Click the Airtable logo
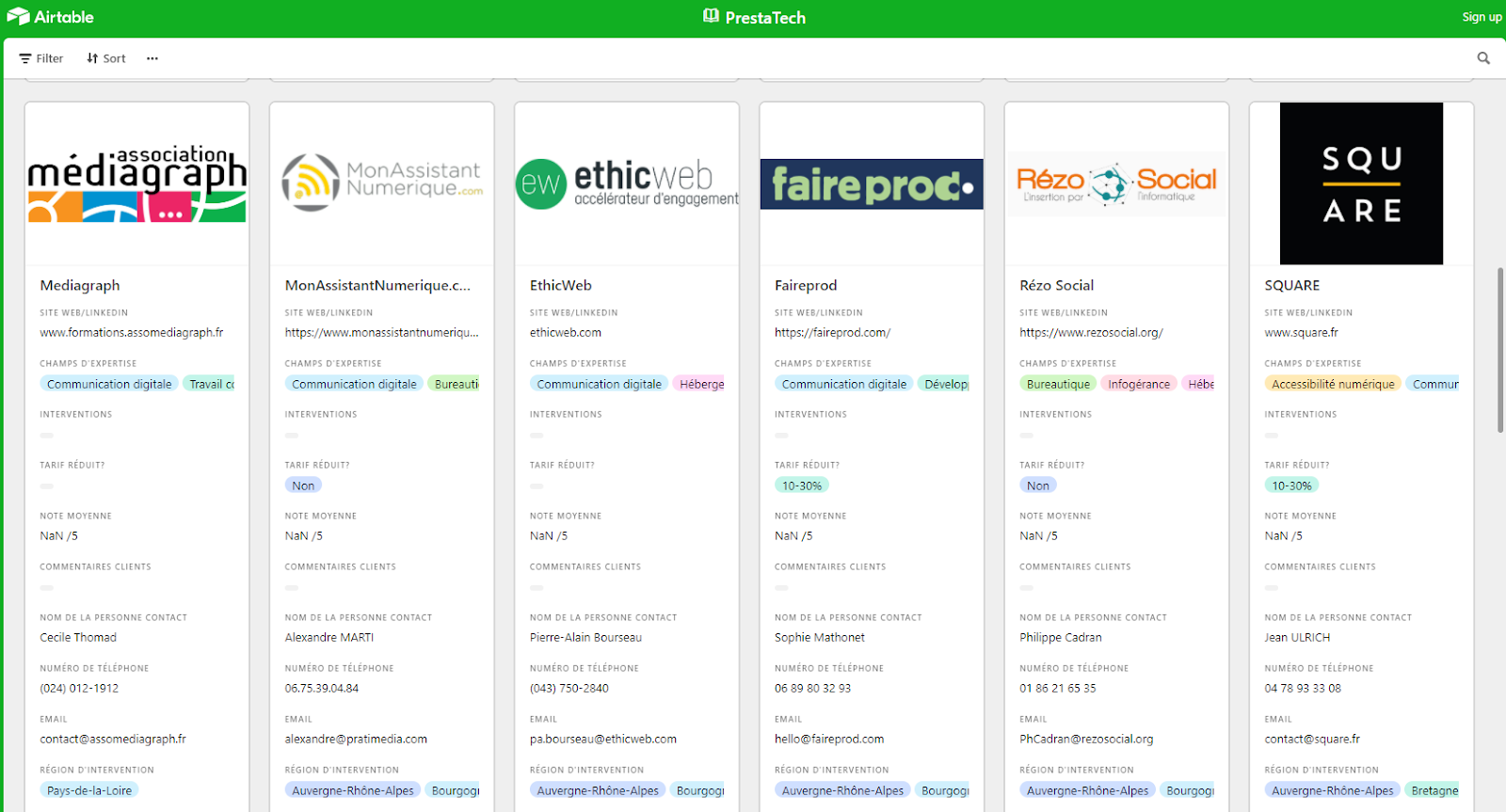 point(50,17)
